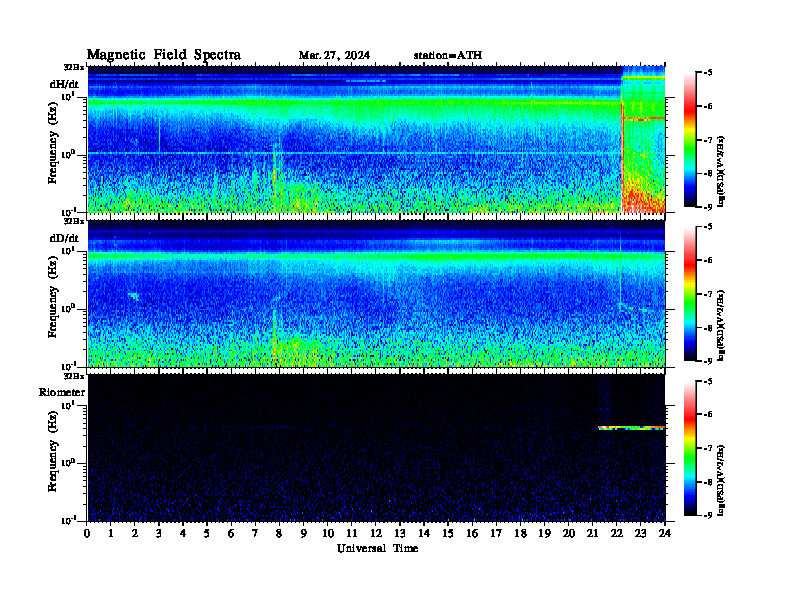Viewport: 792px width, 612px height.
Task: Click the "Universal Time" axis title
Action: (x=377, y=548)
